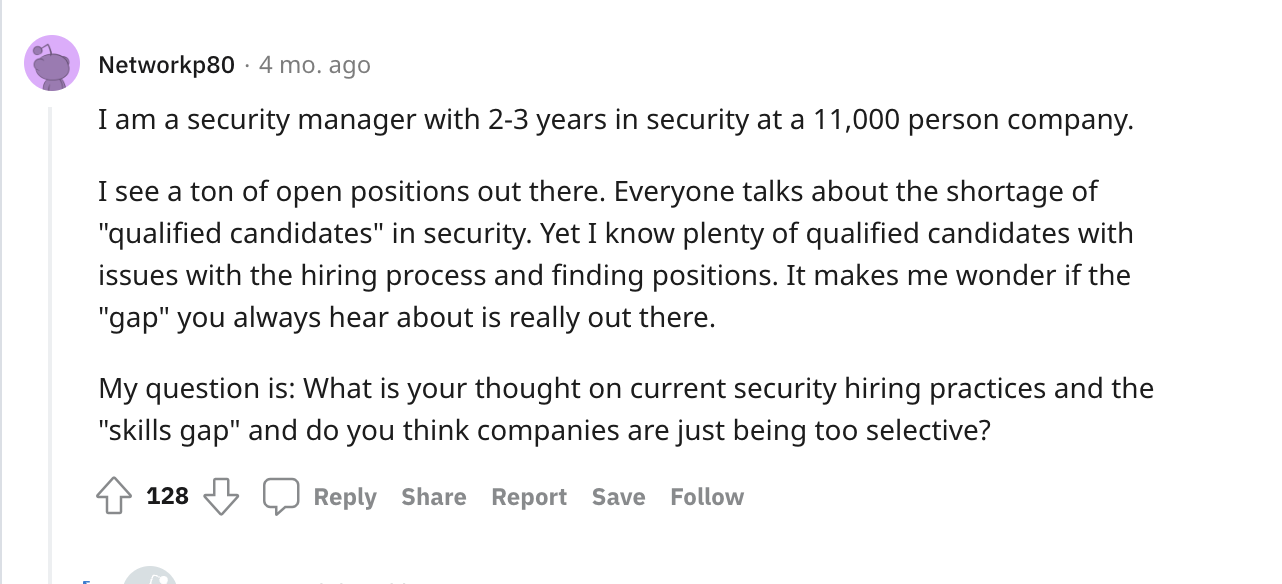Open the partially visible avatar below the comment
Screen dimensions: 1282x584
coord(150,575)
